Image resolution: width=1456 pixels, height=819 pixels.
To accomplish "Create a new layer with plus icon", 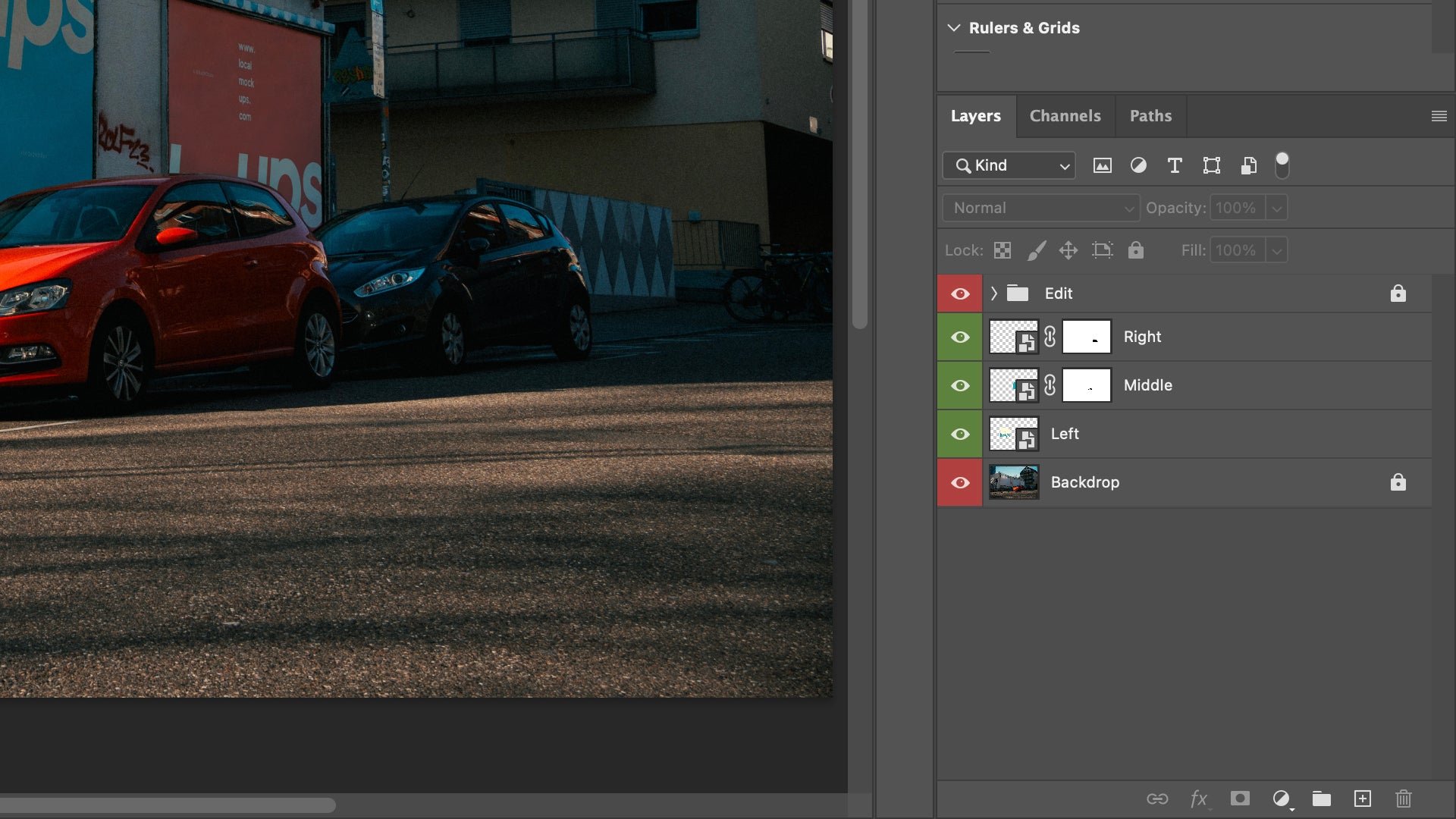I will [1363, 799].
